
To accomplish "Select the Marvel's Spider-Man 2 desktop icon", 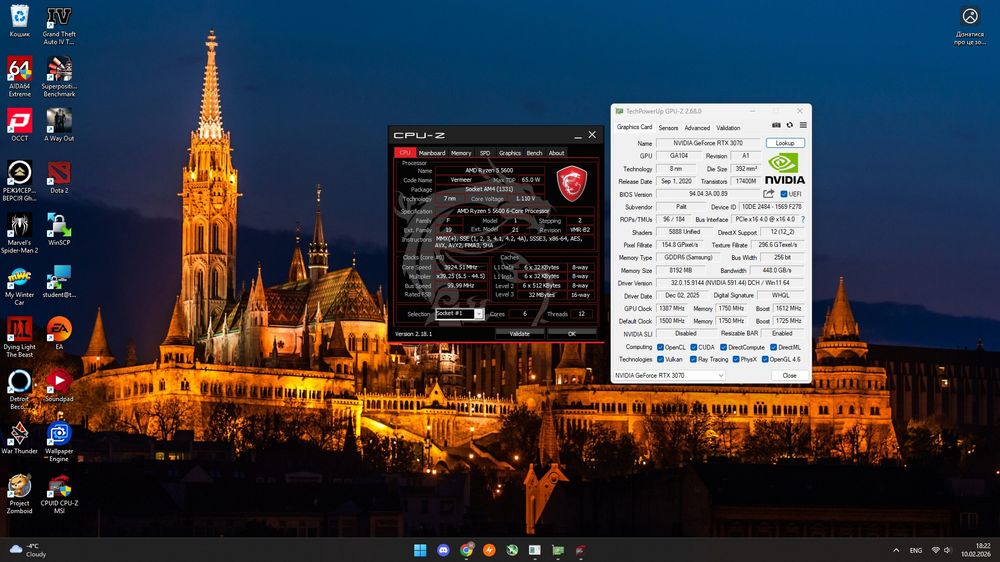I will tap(20, 233).
